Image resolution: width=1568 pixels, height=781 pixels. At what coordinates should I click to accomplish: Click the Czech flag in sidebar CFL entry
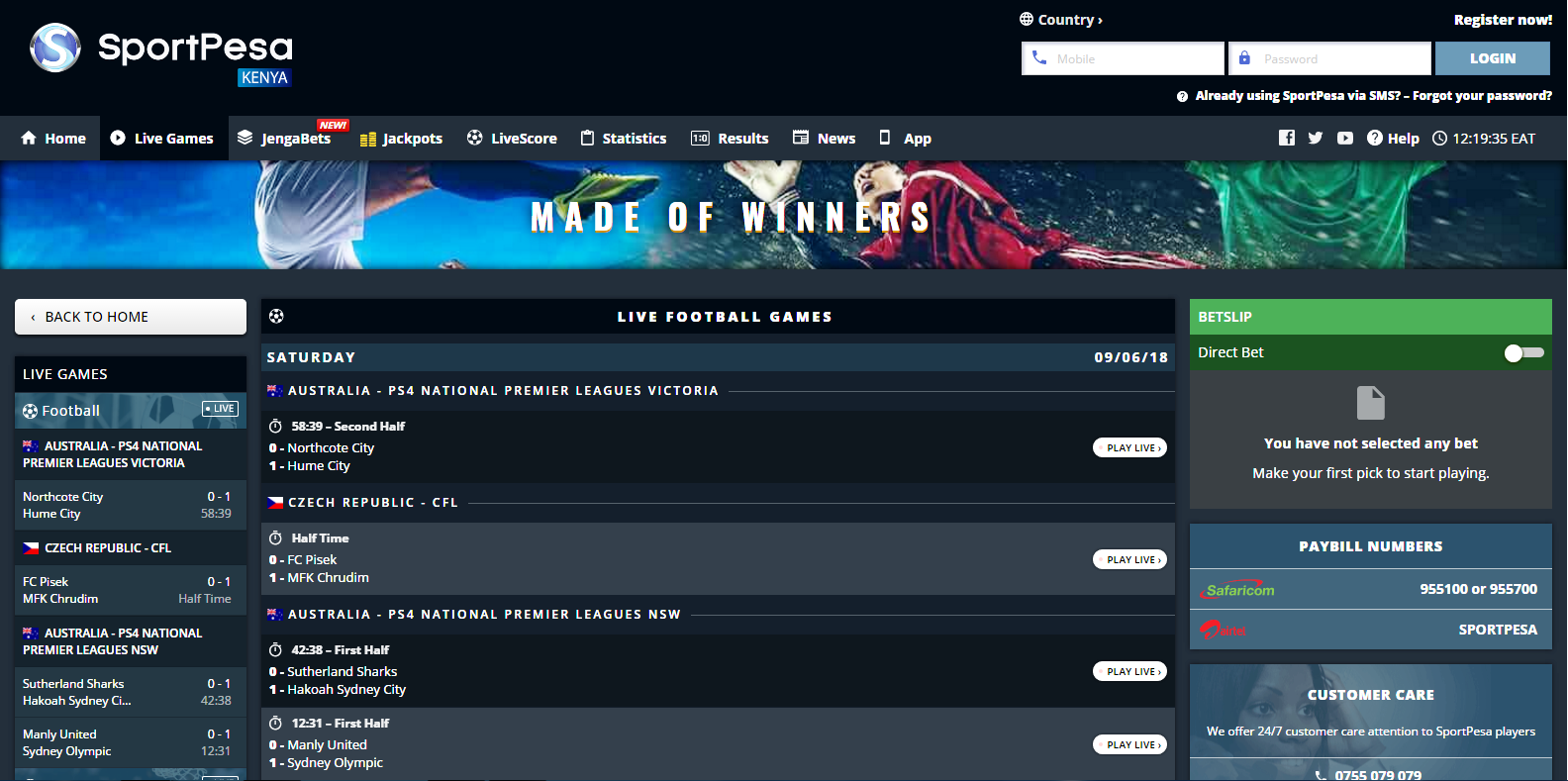click(x=31, y=547)
